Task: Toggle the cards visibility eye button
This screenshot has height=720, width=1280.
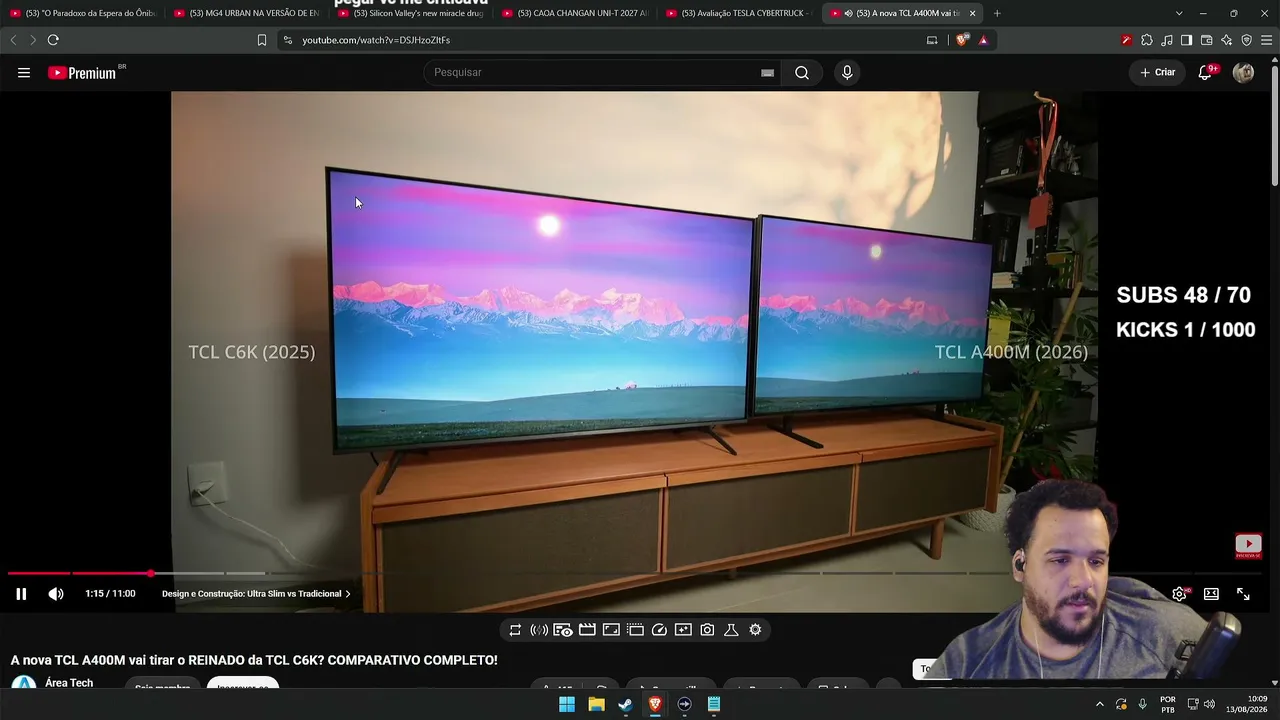Action: click(563, 630)
